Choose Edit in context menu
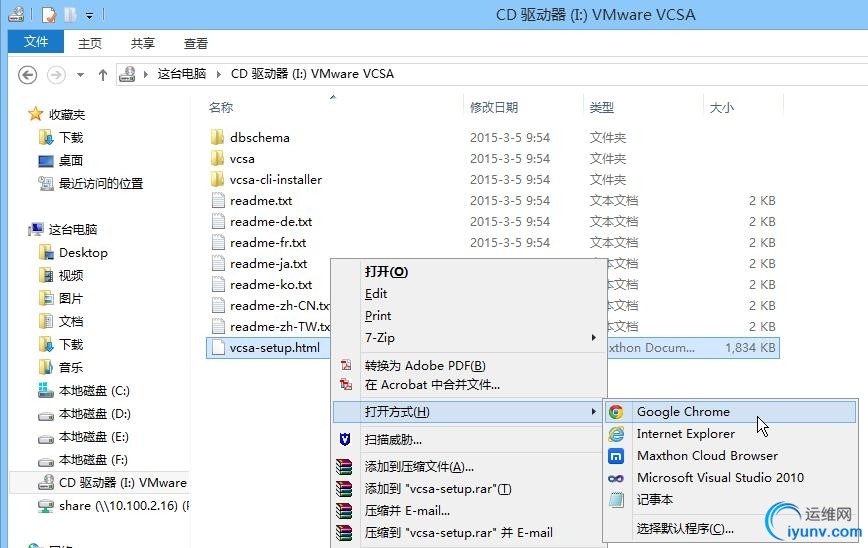868x548 pixels. tap(376, 294)
